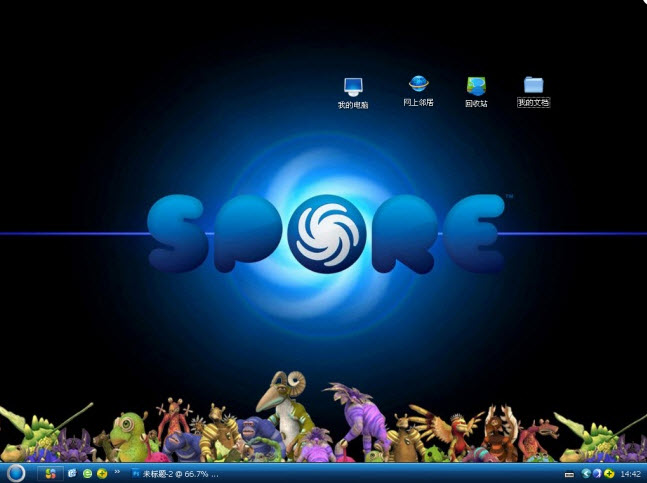Switch to the Photoshop 未标题-2 taskbar button
Image resolution: width=647 pixels, height=483 pixels.
coord(175,474)
